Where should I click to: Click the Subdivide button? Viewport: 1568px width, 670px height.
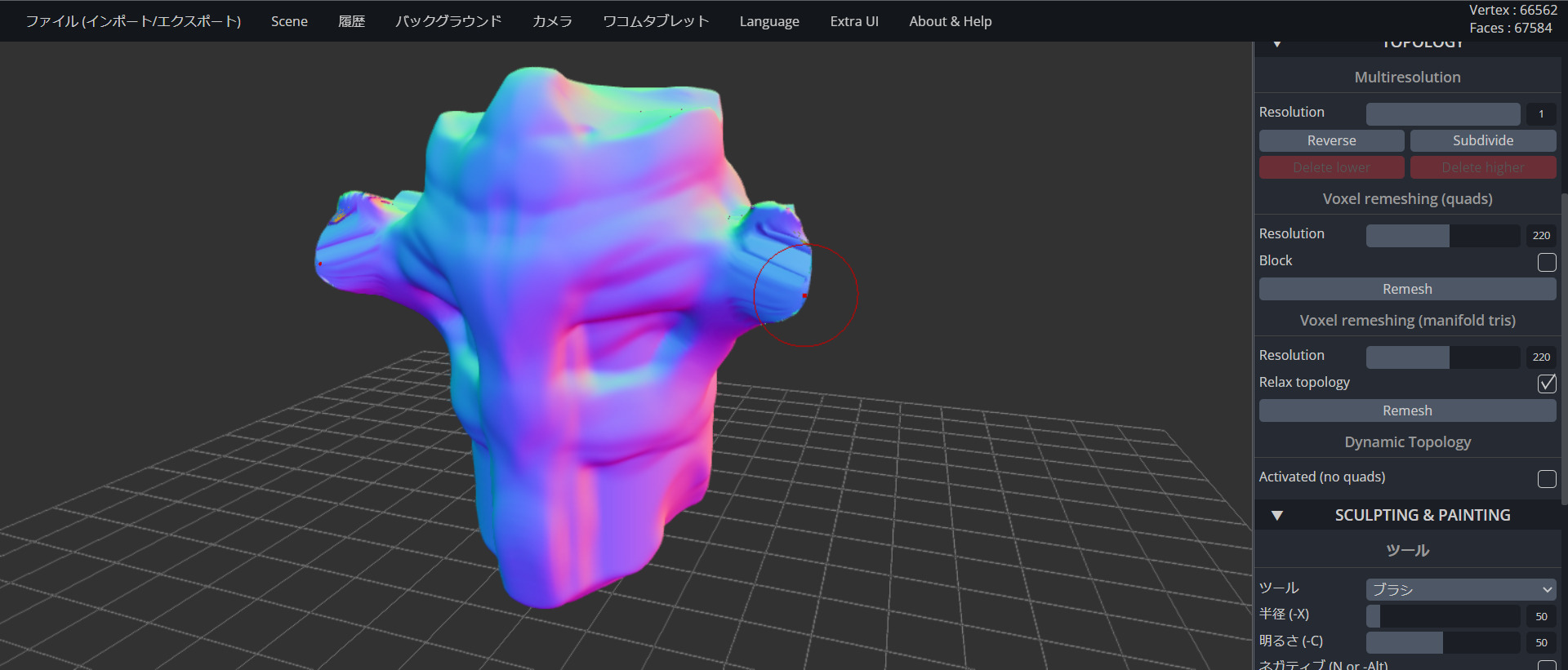coord(1483,140)
